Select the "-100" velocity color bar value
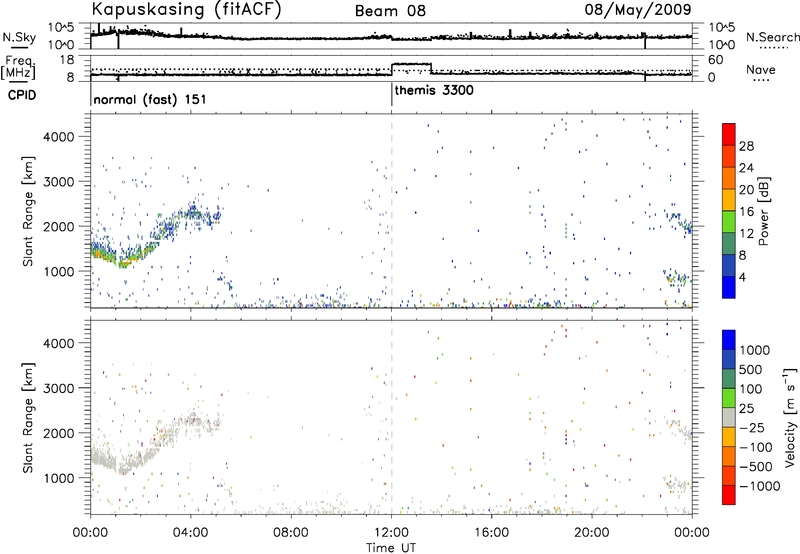Image resolution: width=800 pixels, height=554 pixels. click(x=756, y=447)
